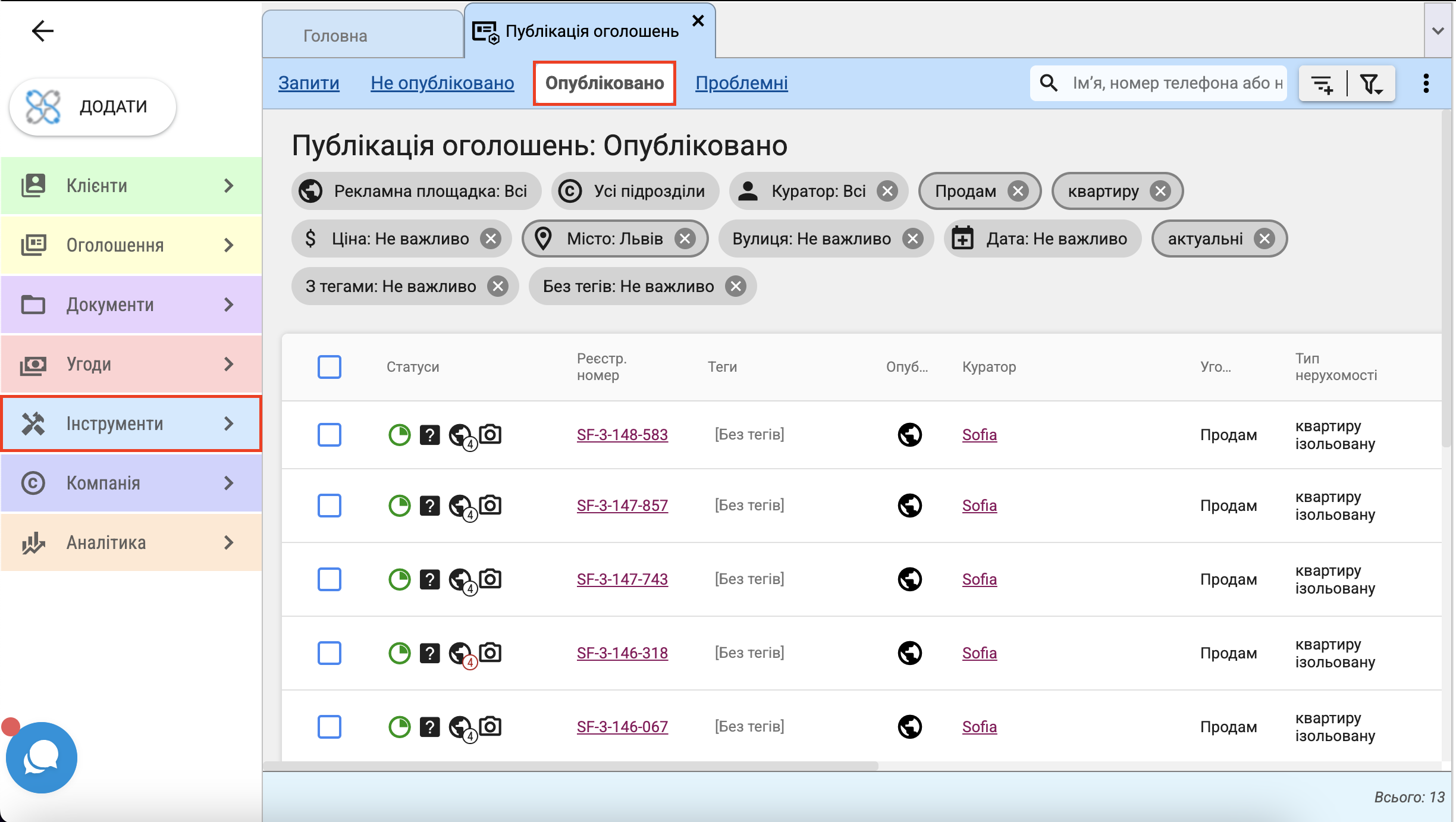Clear the З тегами filter chip
Image resolution: width=1456 pixels, height=822 pixels.
[x=498, y=287]
